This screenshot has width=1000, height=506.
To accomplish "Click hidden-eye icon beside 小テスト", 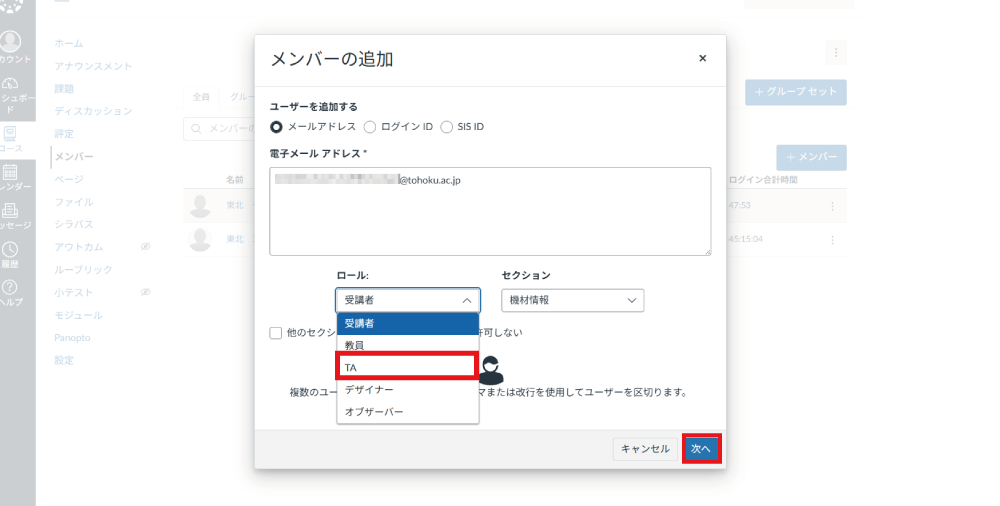I will (145, 292).
